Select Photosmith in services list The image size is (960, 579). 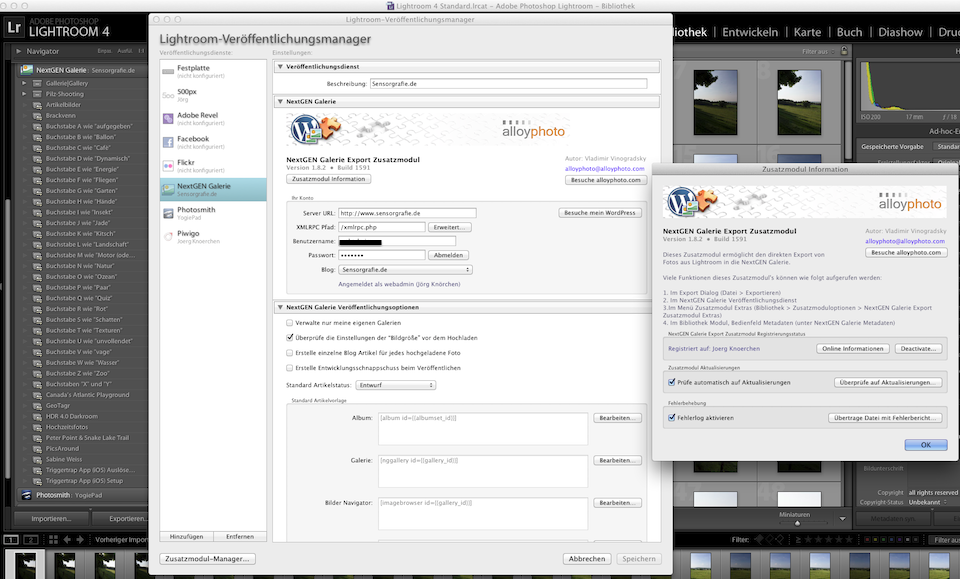(x=213, y=213)
